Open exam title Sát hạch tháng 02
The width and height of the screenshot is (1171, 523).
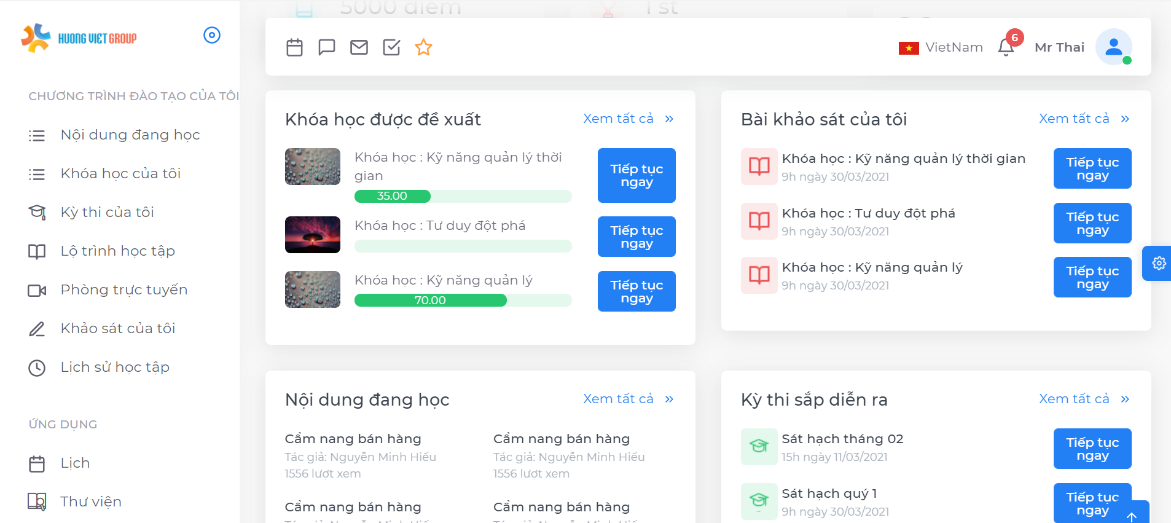pos(842,439)
